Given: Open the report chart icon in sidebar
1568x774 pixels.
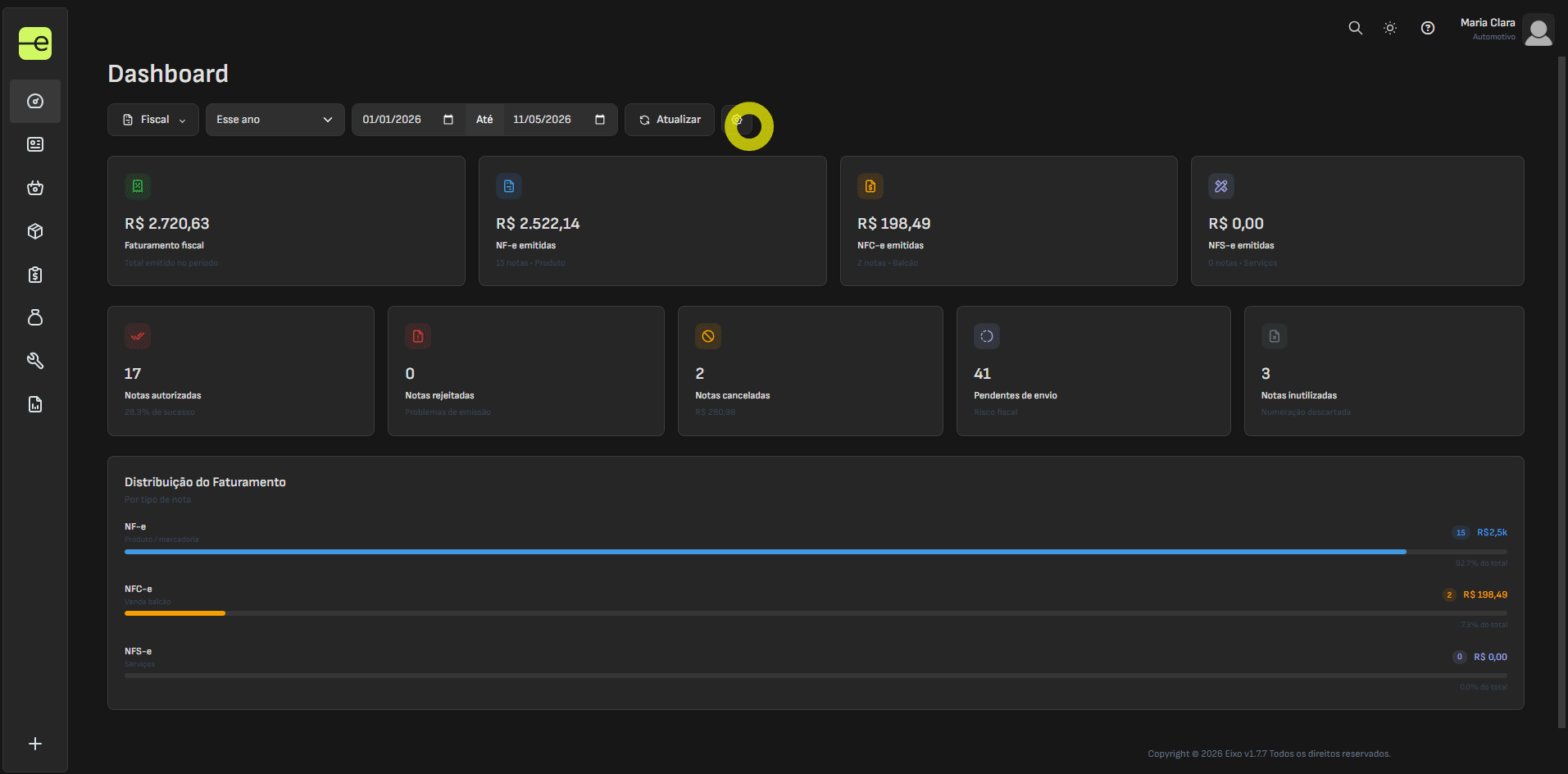Looking at the screenshot, I should click(x=35, y=404).
